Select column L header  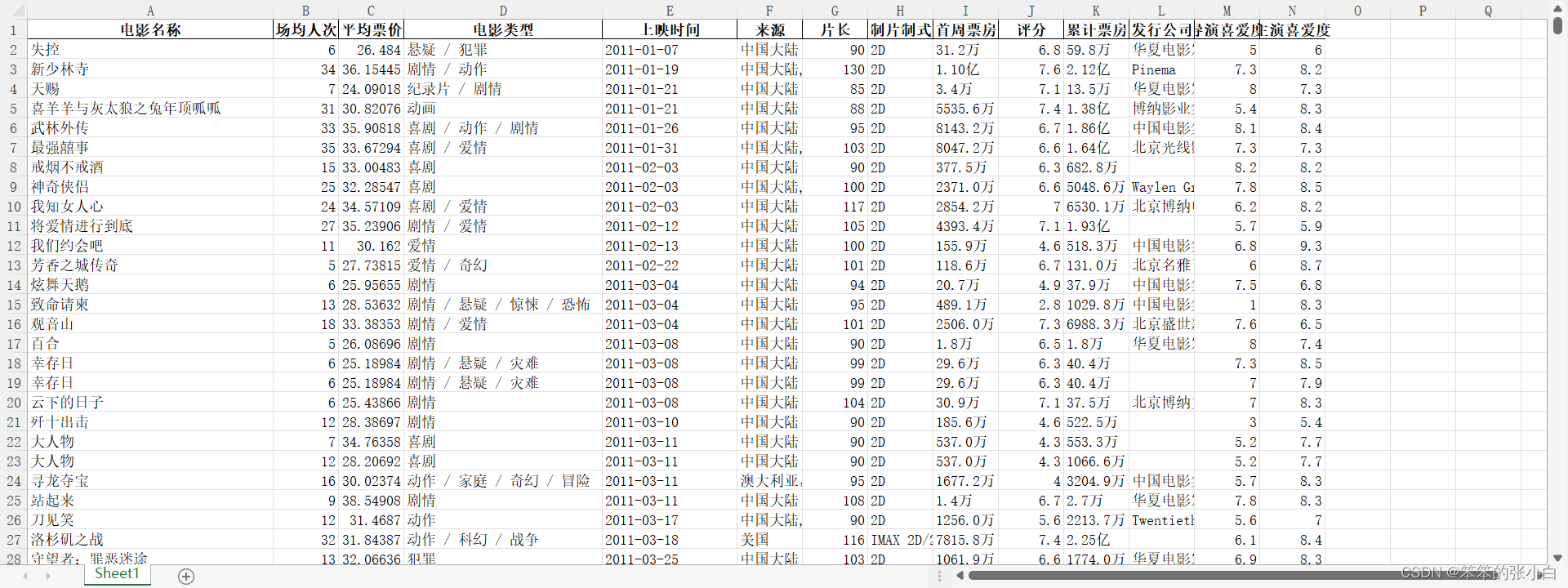click(1161, 11)
